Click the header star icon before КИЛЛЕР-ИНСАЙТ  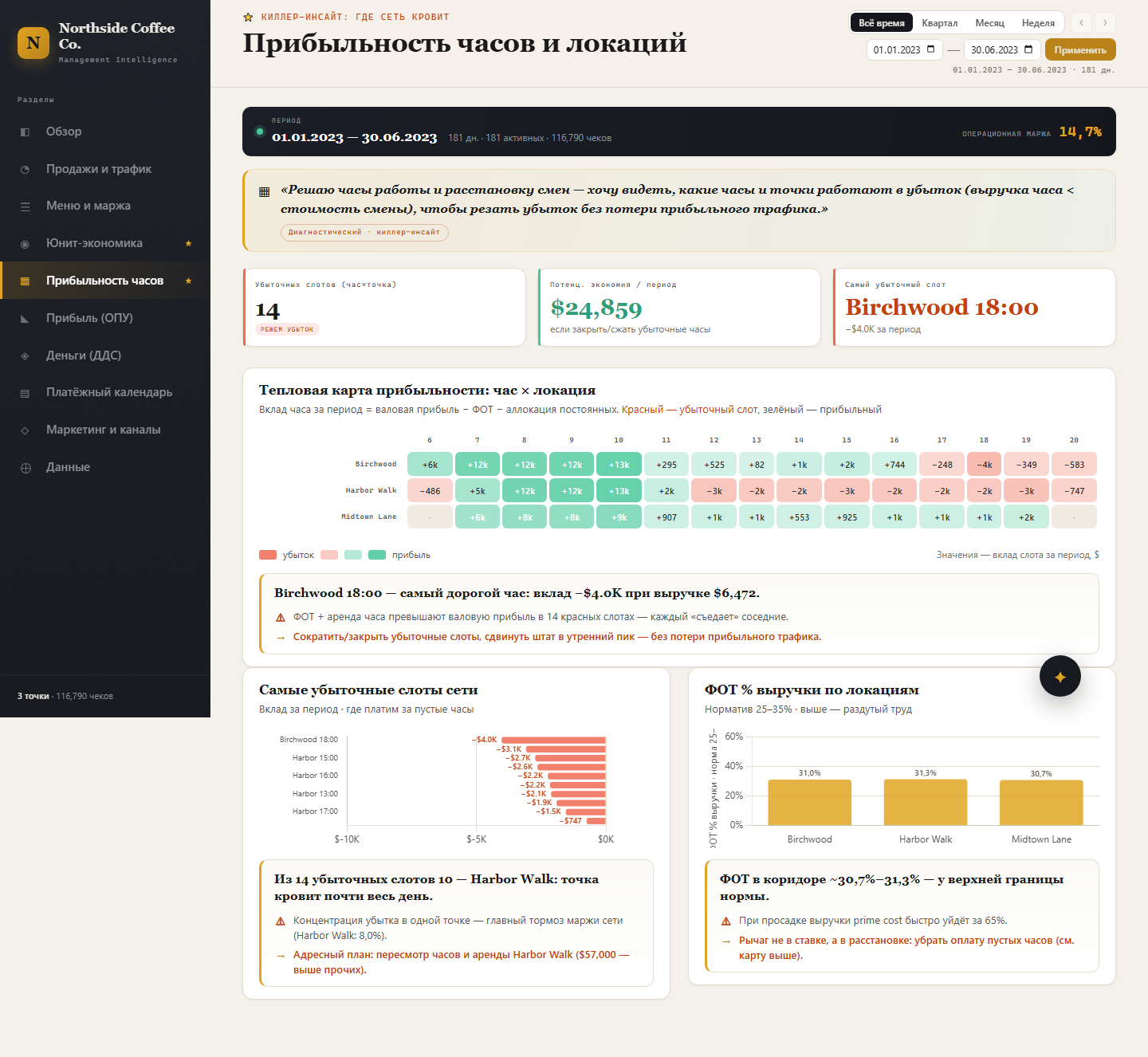pos(248,17)
